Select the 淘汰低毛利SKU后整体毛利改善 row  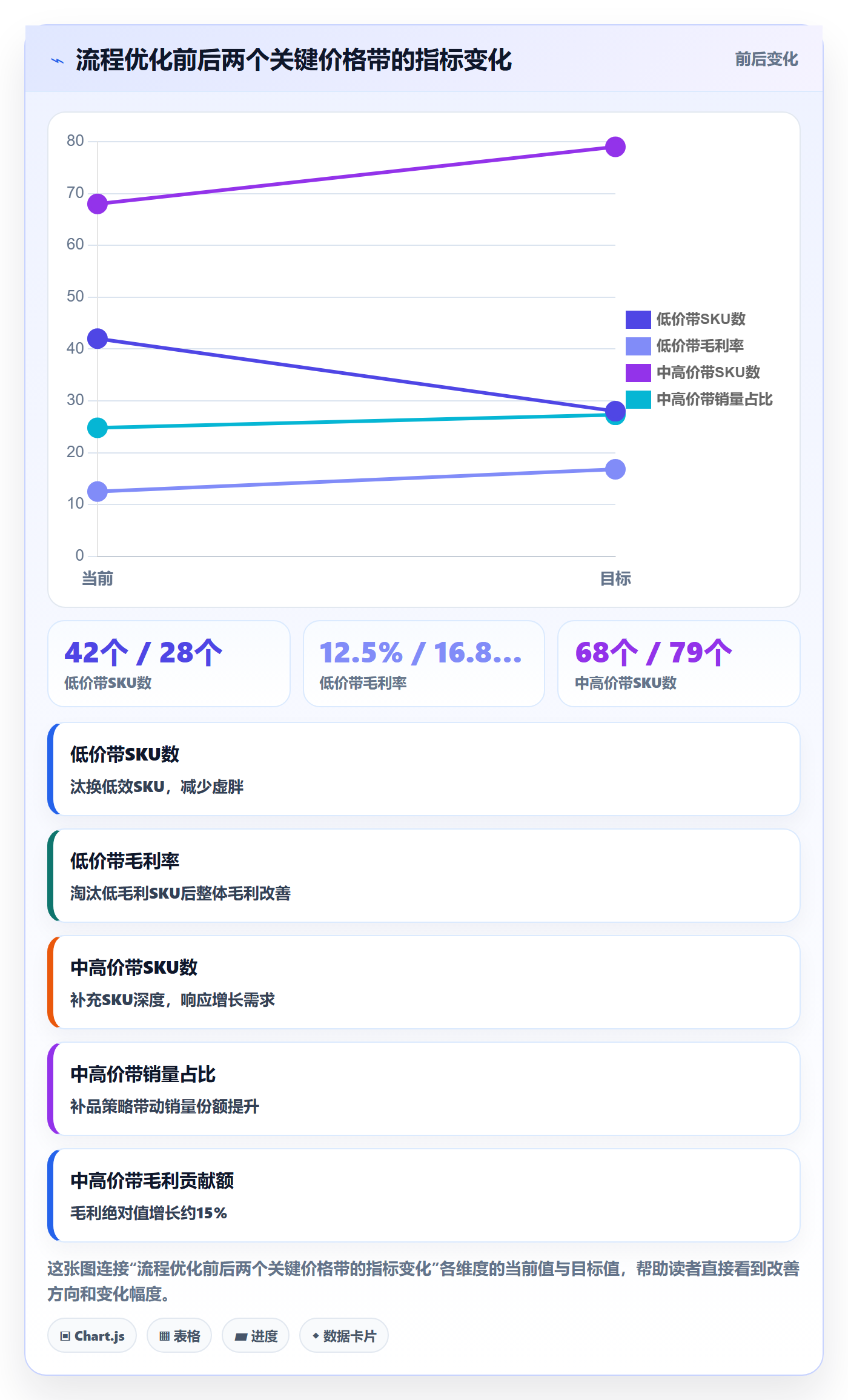(x=424, y=876)
